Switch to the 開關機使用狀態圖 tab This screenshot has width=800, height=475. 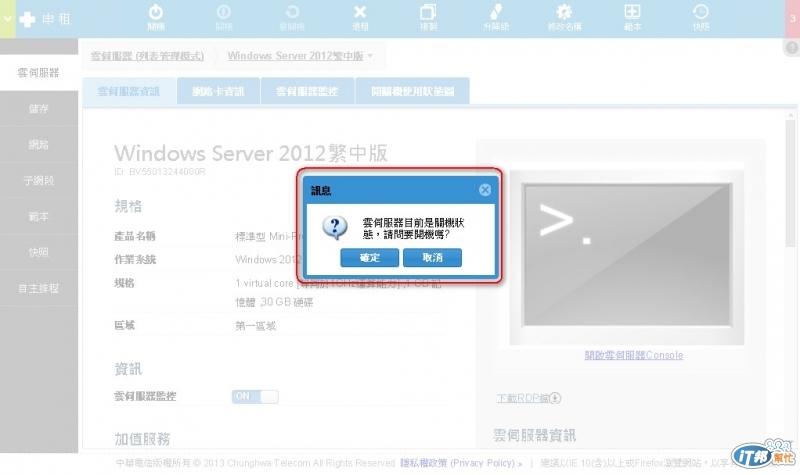[x=412, y=91]
